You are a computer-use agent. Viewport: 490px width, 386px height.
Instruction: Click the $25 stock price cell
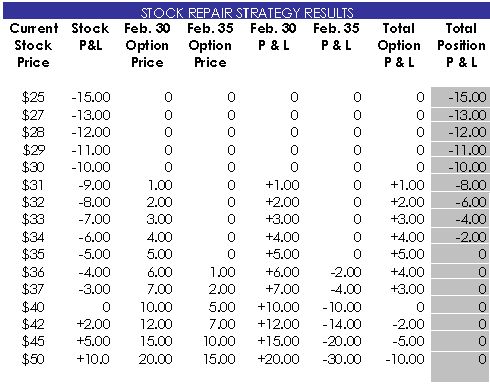click(x=33, y=97)
